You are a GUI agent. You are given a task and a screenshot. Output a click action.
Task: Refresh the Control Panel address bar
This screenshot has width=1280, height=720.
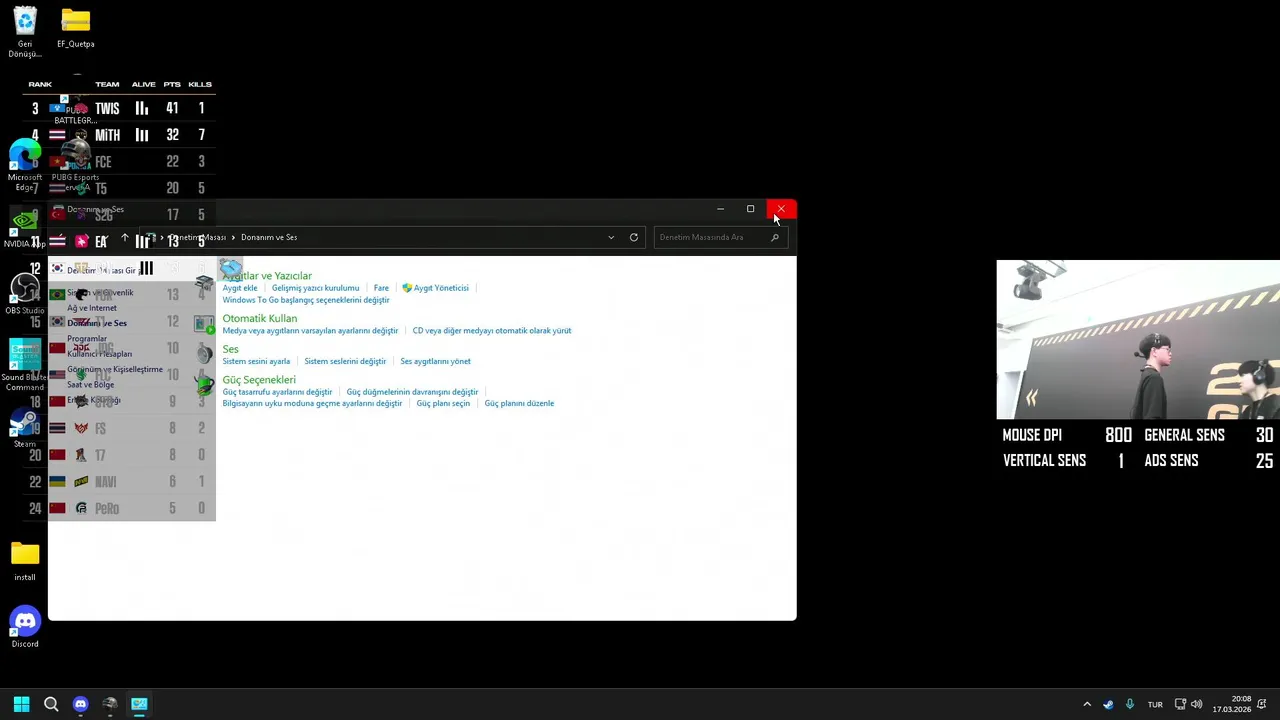633,237
